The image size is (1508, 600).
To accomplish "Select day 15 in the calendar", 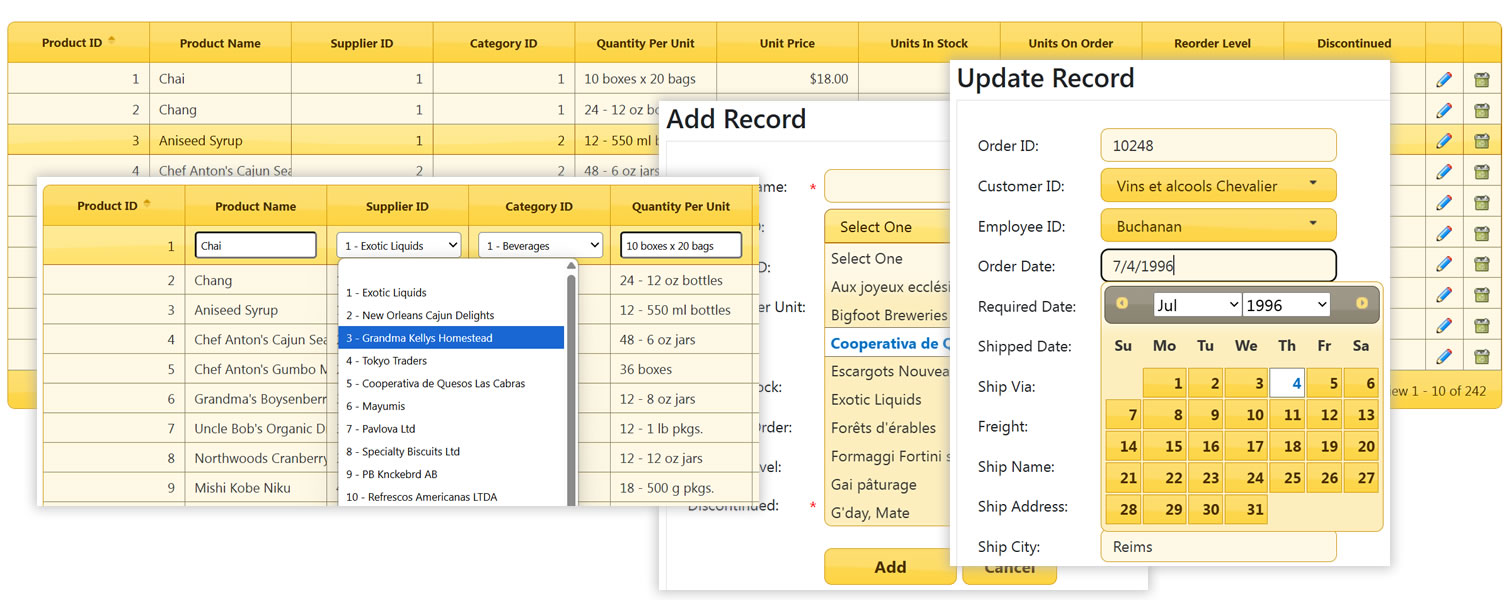I will click(x=1164, y=447).
